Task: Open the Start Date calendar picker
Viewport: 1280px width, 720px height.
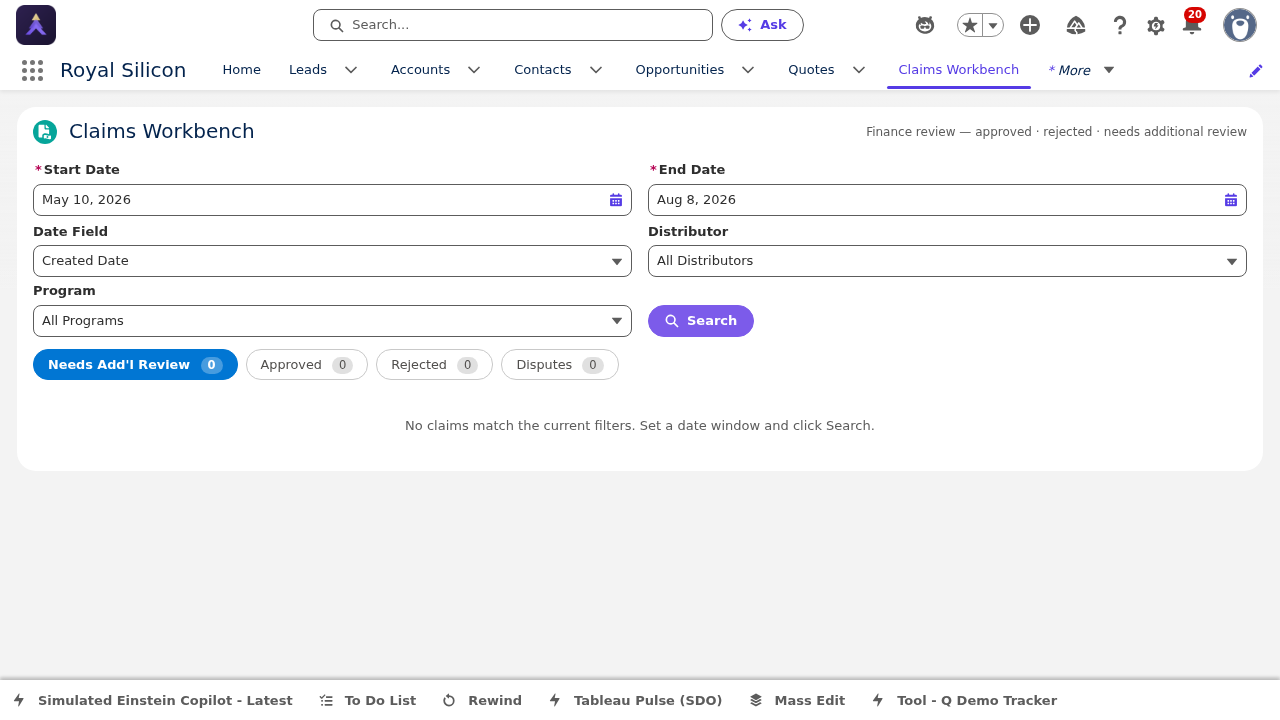Action: tap(616, 200)
